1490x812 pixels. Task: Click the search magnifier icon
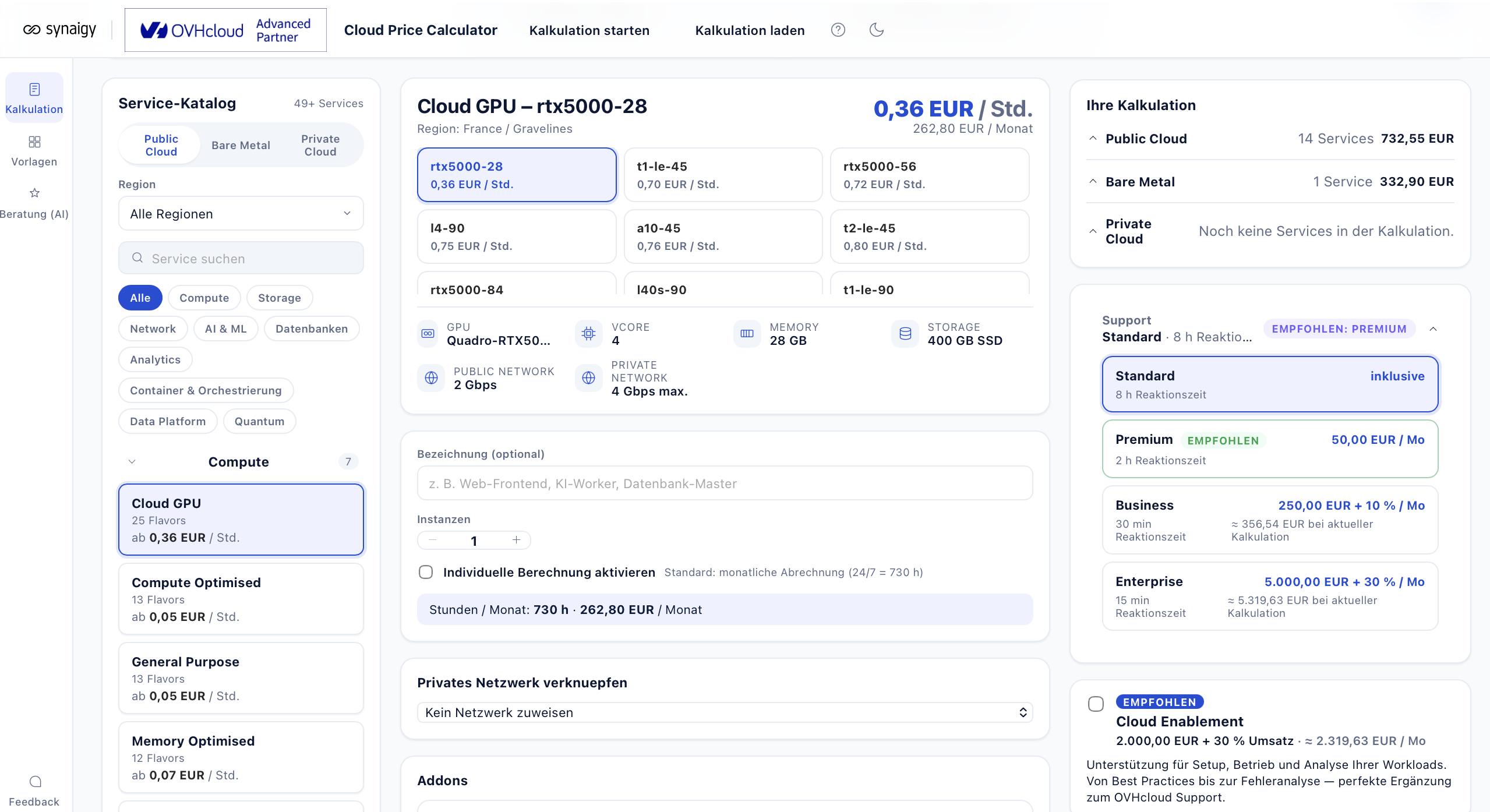[x=137, y=258]
